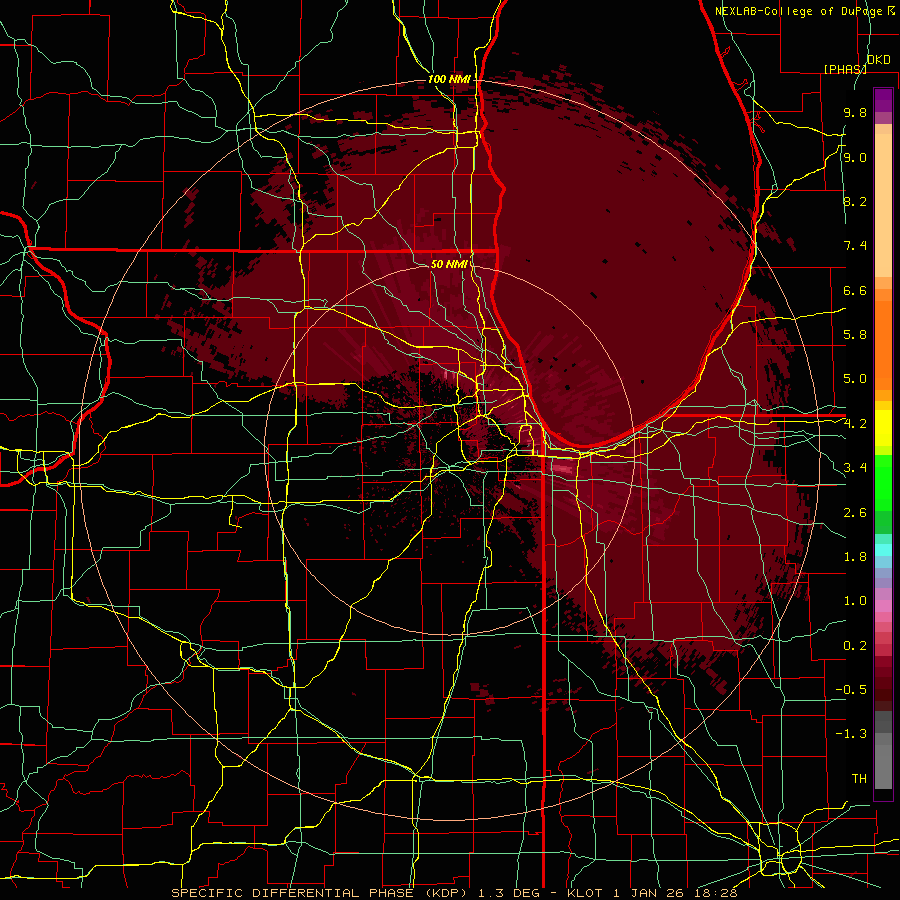Click the 3.4 scale value
This screenshot has width=900, height=900.
click(x=855, y=468)
